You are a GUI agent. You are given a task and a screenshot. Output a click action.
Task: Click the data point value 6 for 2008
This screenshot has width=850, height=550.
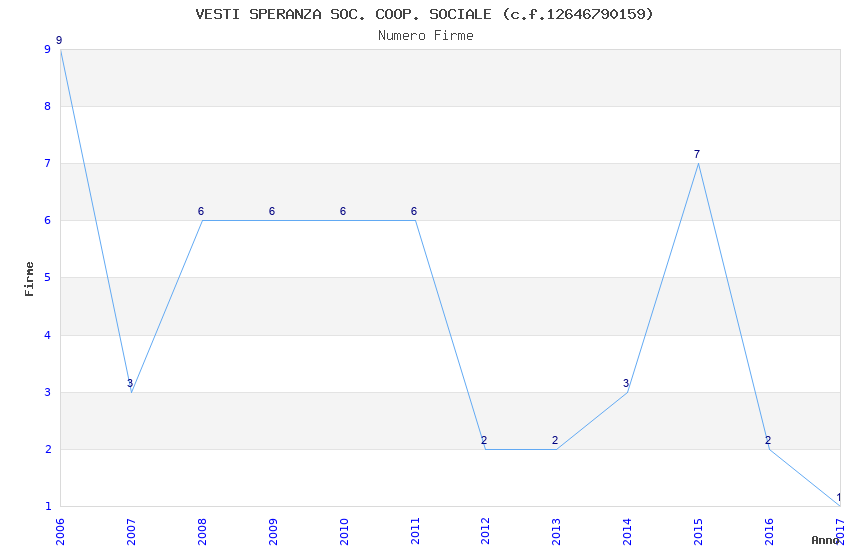pos(201,211)
